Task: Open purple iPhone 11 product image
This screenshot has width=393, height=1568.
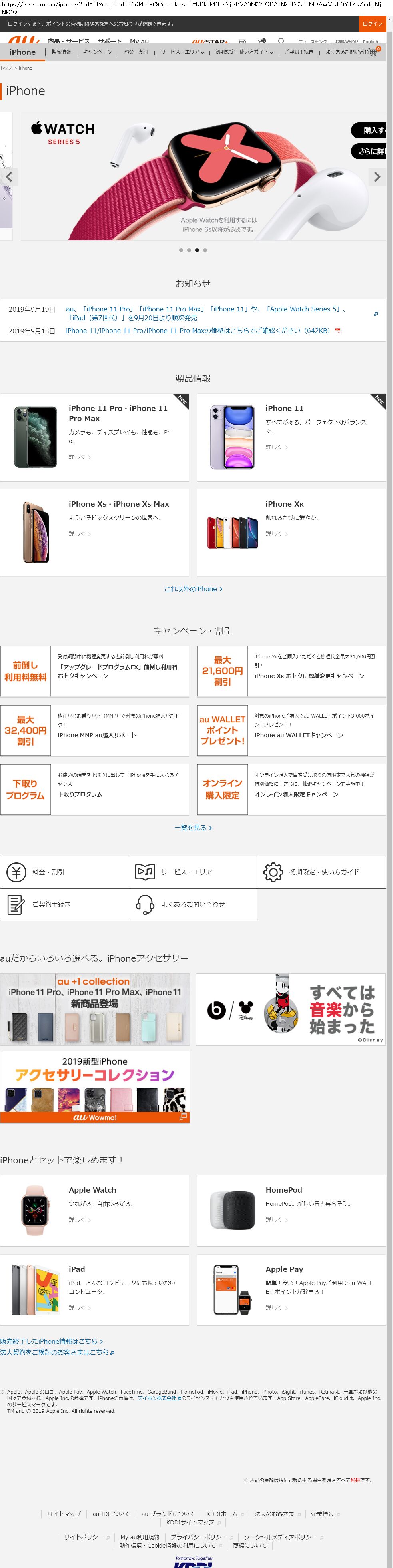Action: click(x=232, y=437)
